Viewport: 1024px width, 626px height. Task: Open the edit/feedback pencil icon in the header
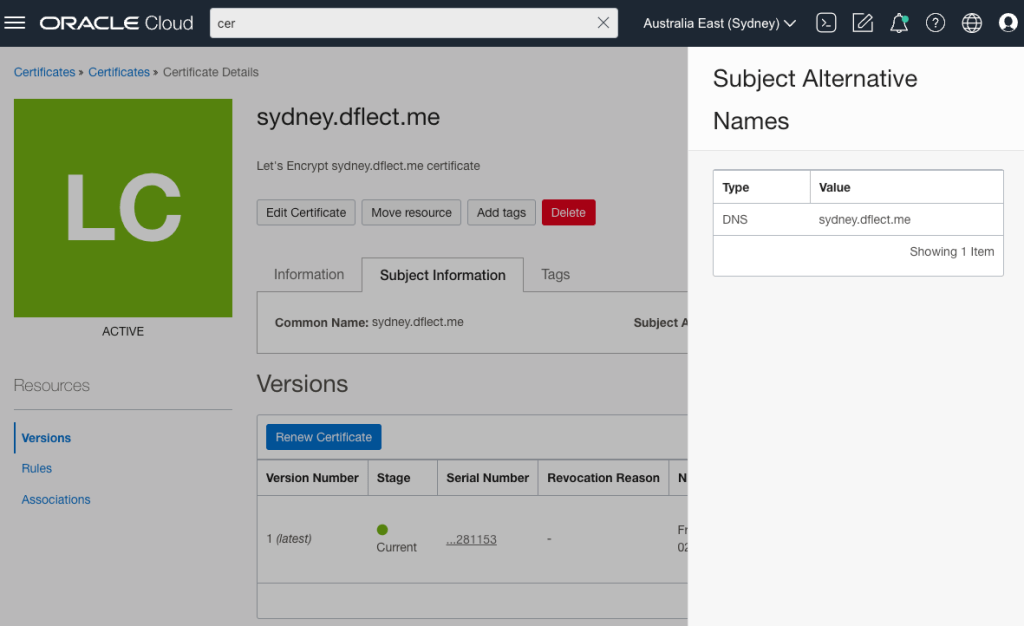862,23
